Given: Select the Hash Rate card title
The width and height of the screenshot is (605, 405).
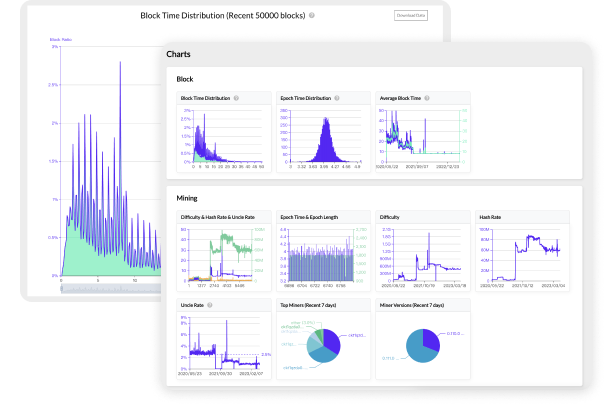Looking at the screenshot, I should pos(490,216).
